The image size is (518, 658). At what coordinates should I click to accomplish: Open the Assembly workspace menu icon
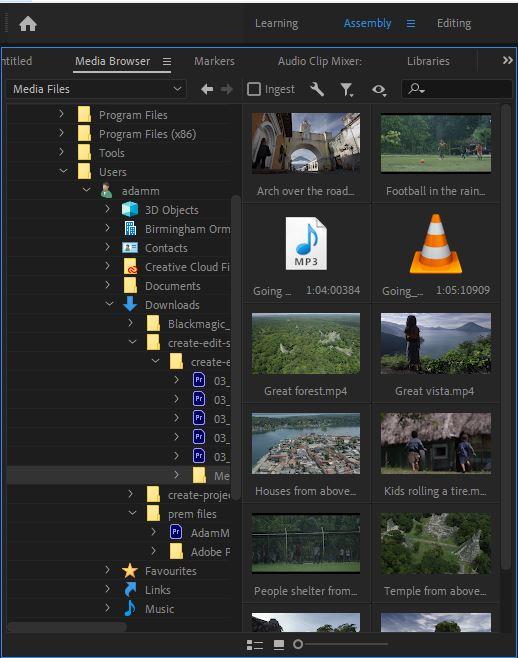coord(411,24)
